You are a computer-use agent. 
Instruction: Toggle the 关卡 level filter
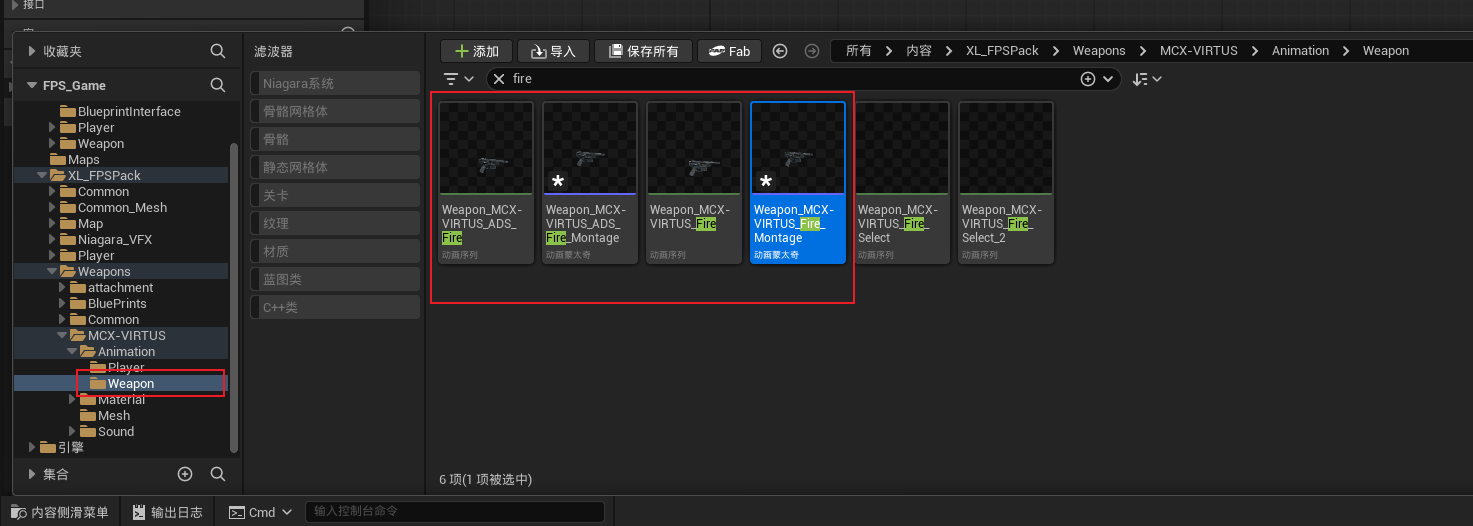pos(335,195)
